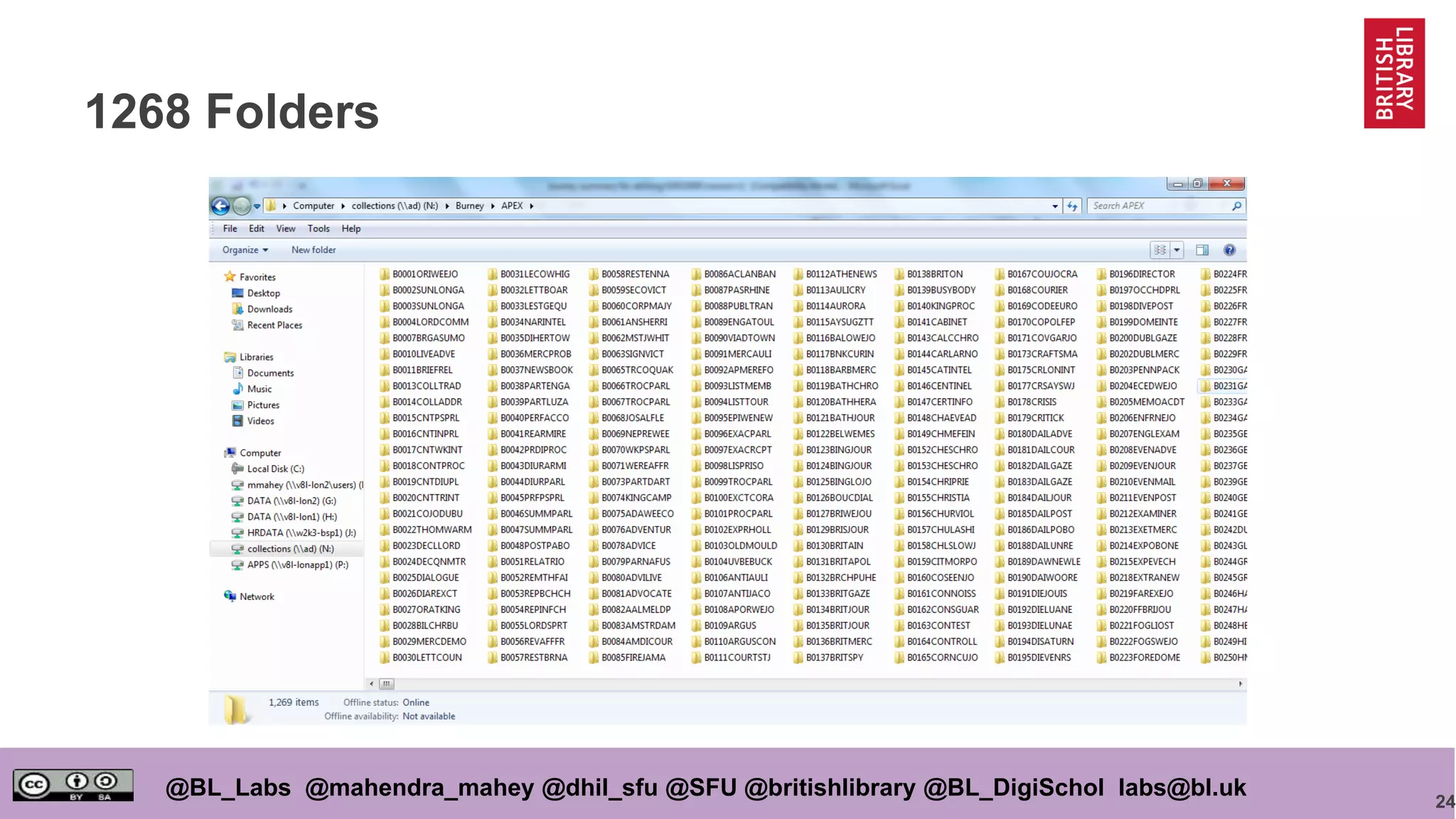Open the View menu
Image resolution: width=1456 pixels, height=819 pixels.
[286, 229]
